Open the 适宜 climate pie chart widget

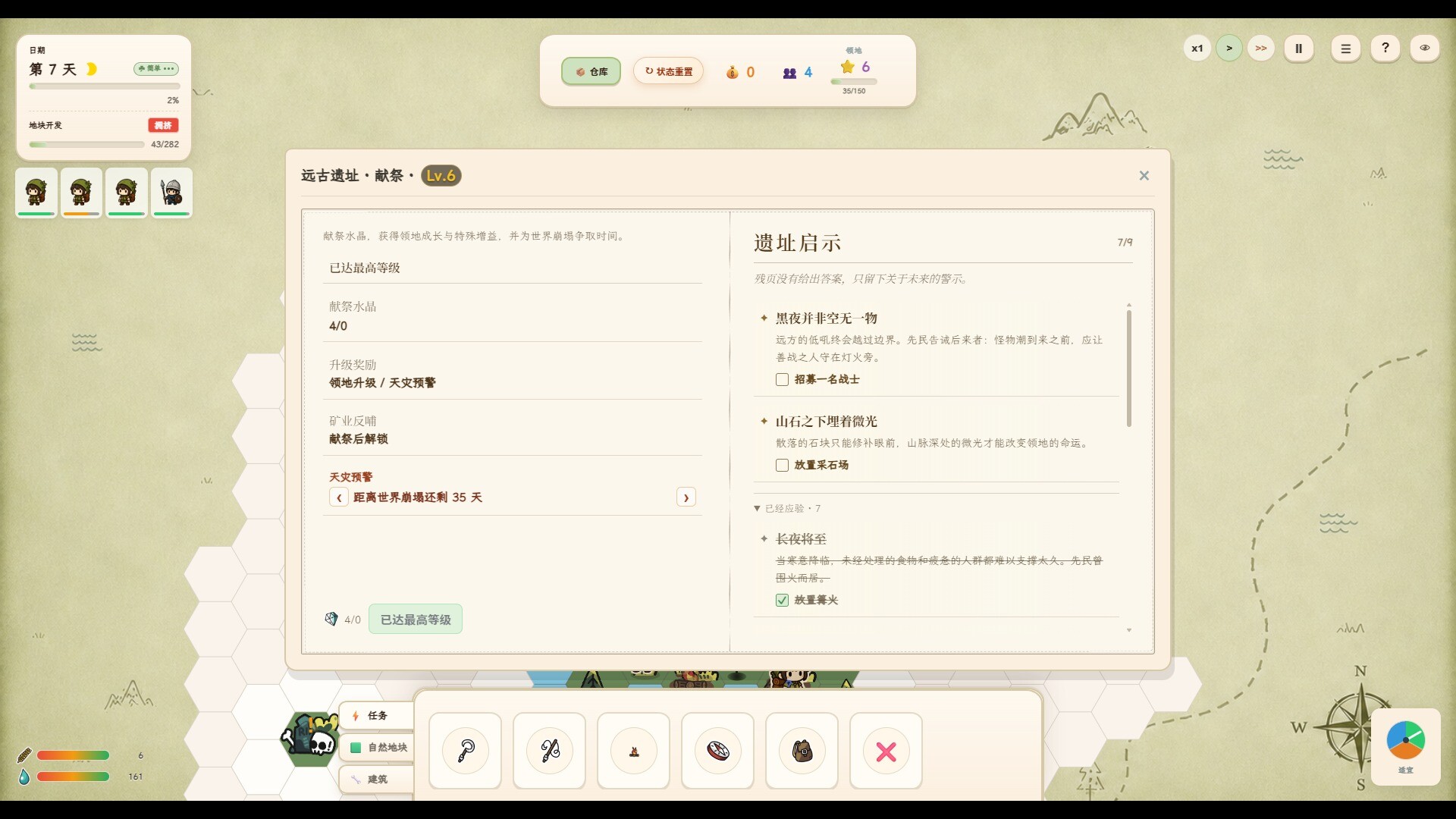pos(1405,746)
